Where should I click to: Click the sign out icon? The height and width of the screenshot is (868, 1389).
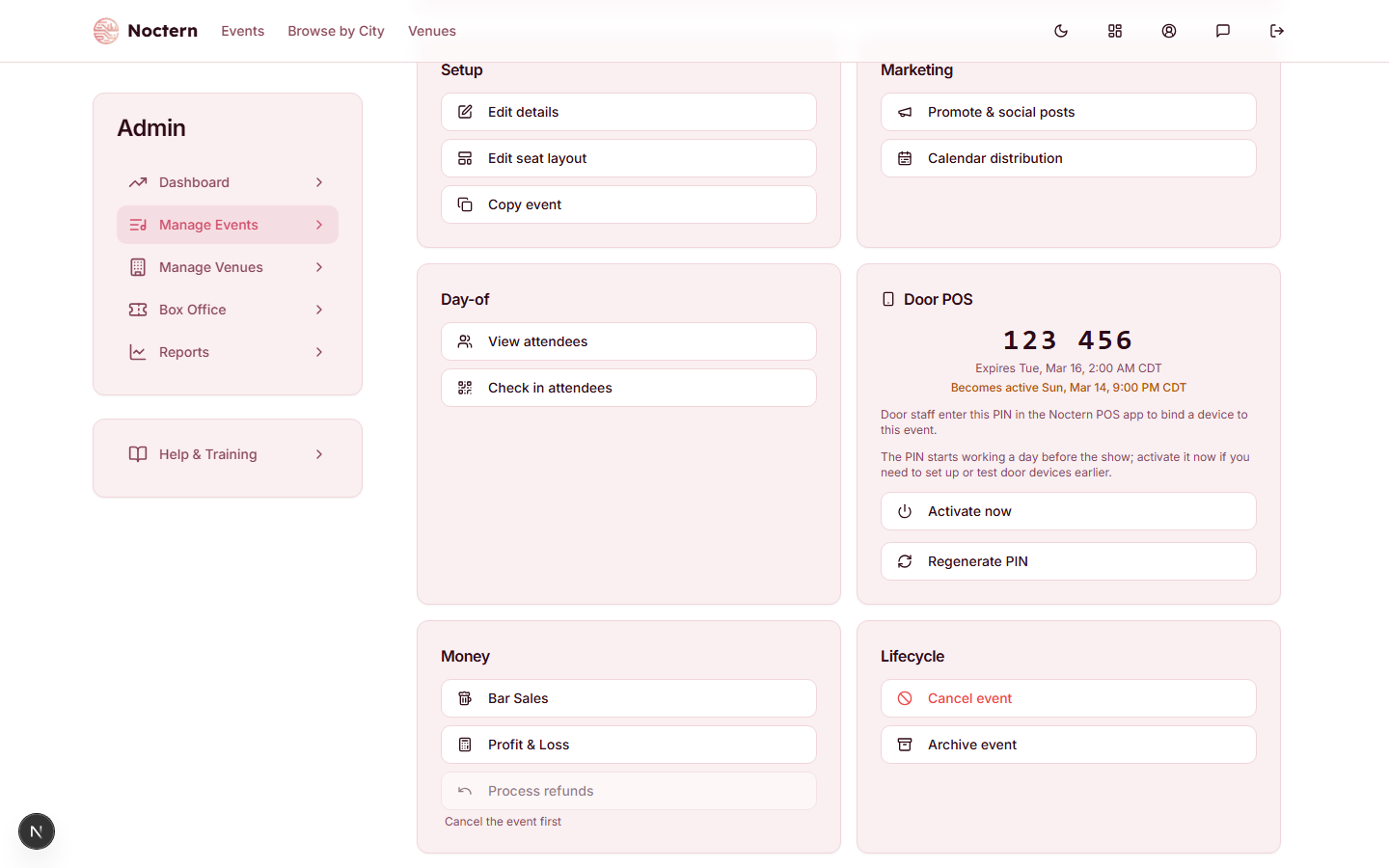point(1277,31)
